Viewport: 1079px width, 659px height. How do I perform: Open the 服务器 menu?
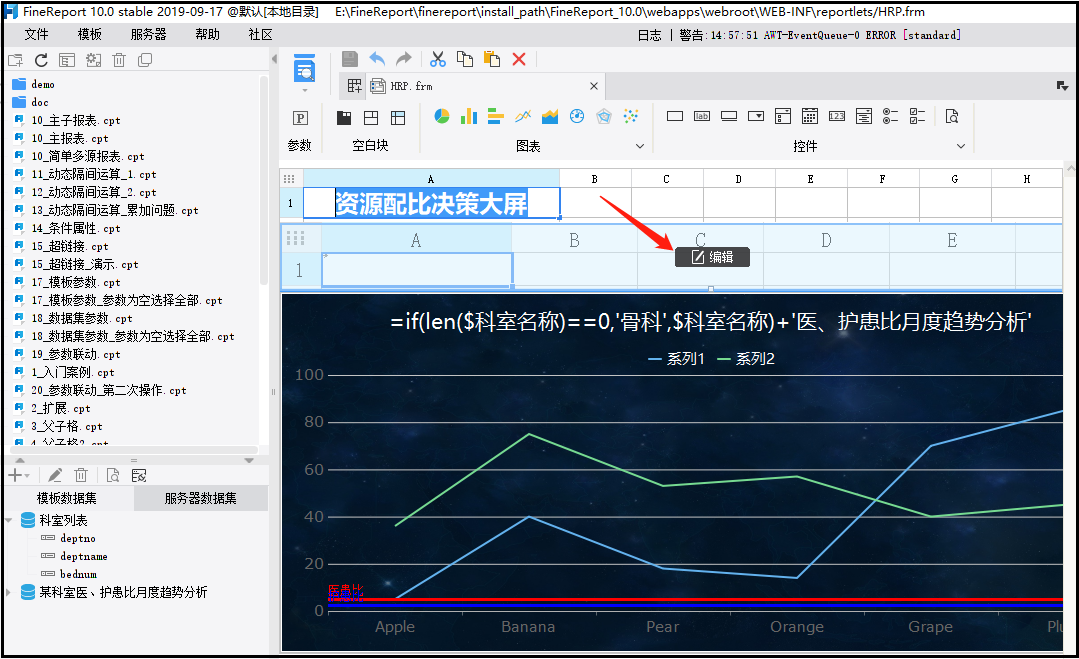149,34
